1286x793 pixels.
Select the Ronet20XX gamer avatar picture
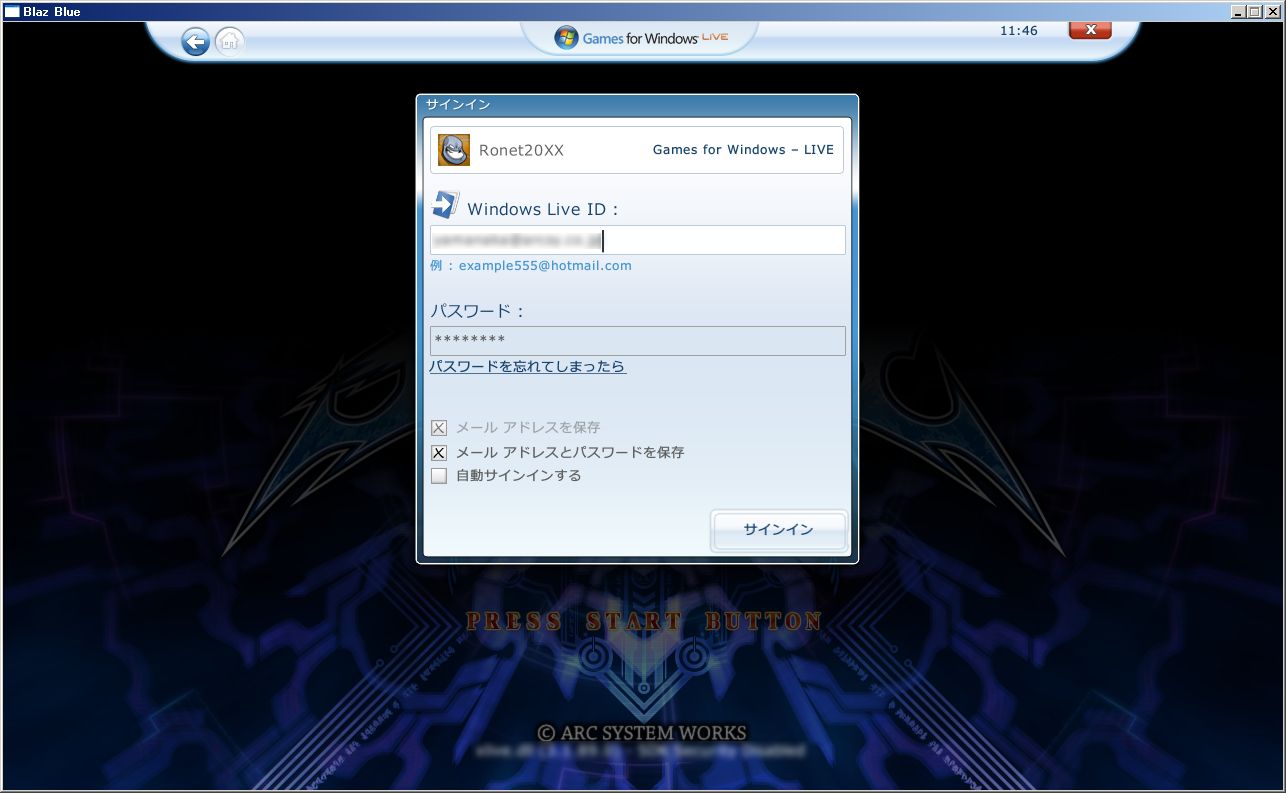coord(454,150)
